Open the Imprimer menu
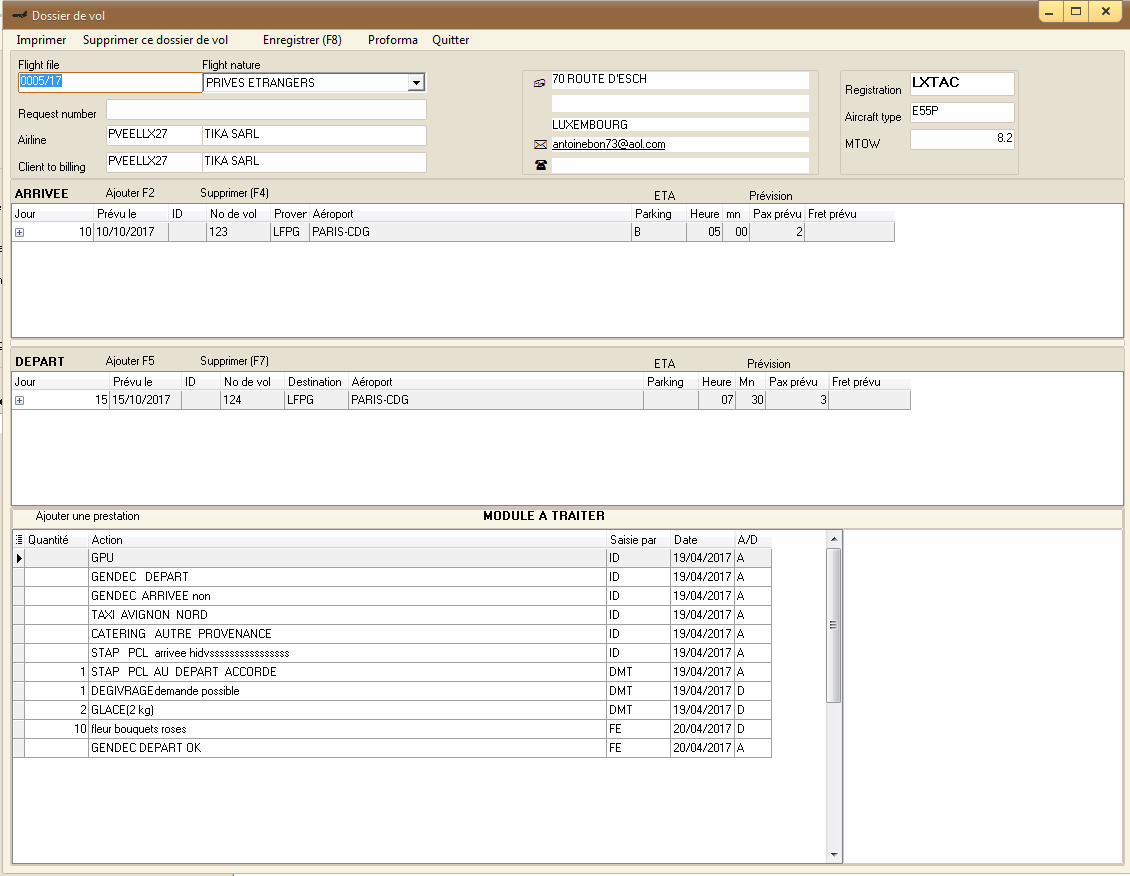This screenshot has width=1130, height=876. [41, 40]
